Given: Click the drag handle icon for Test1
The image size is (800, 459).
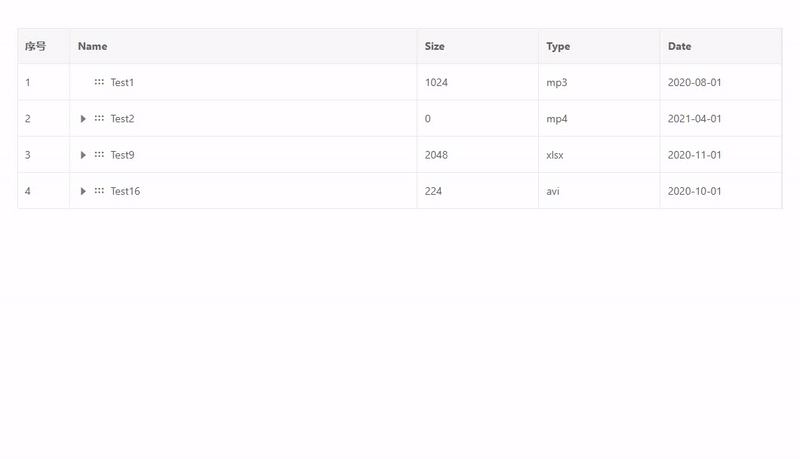Looking at the screenshot, I should pyautogui.click(x=99, y=82).
